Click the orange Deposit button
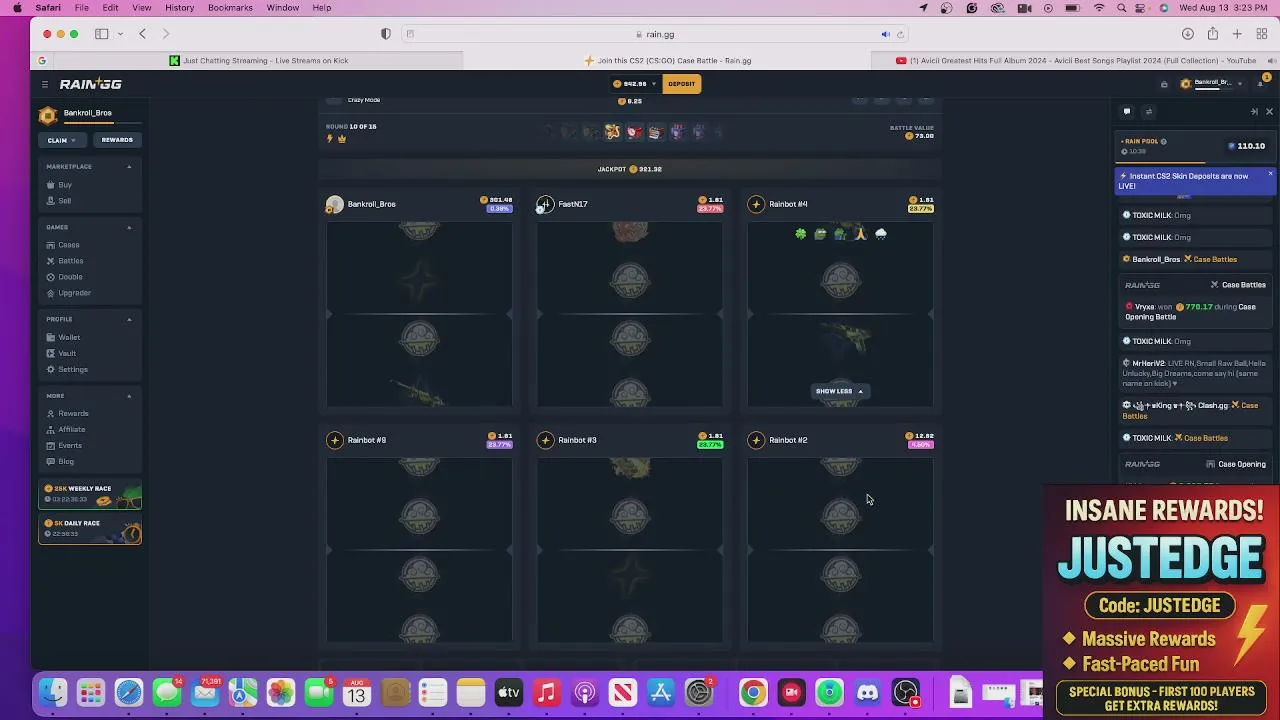Image resolution: width=1280 pixels, height=720 pixels. (682, 84)
